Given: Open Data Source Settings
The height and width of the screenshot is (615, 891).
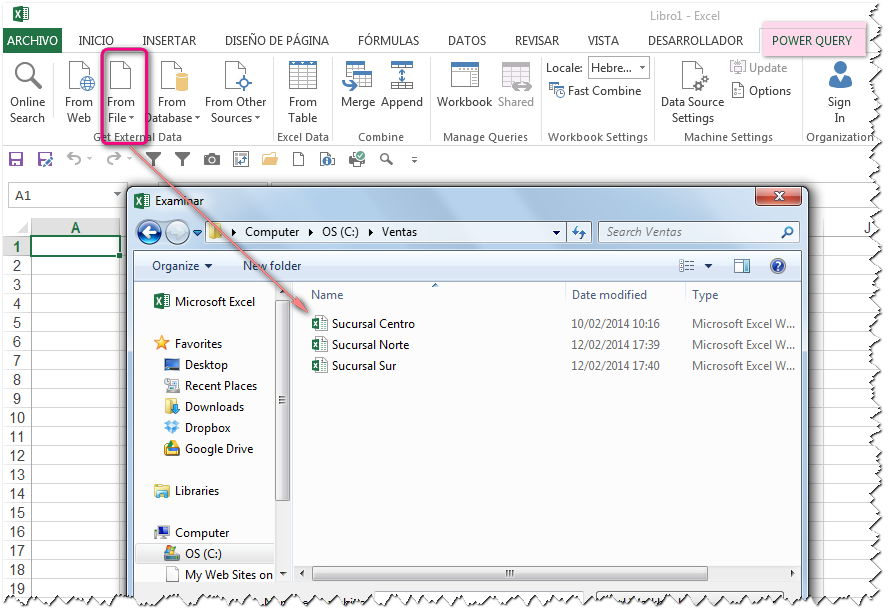Looking at the screenshot, I should [692, 95].
